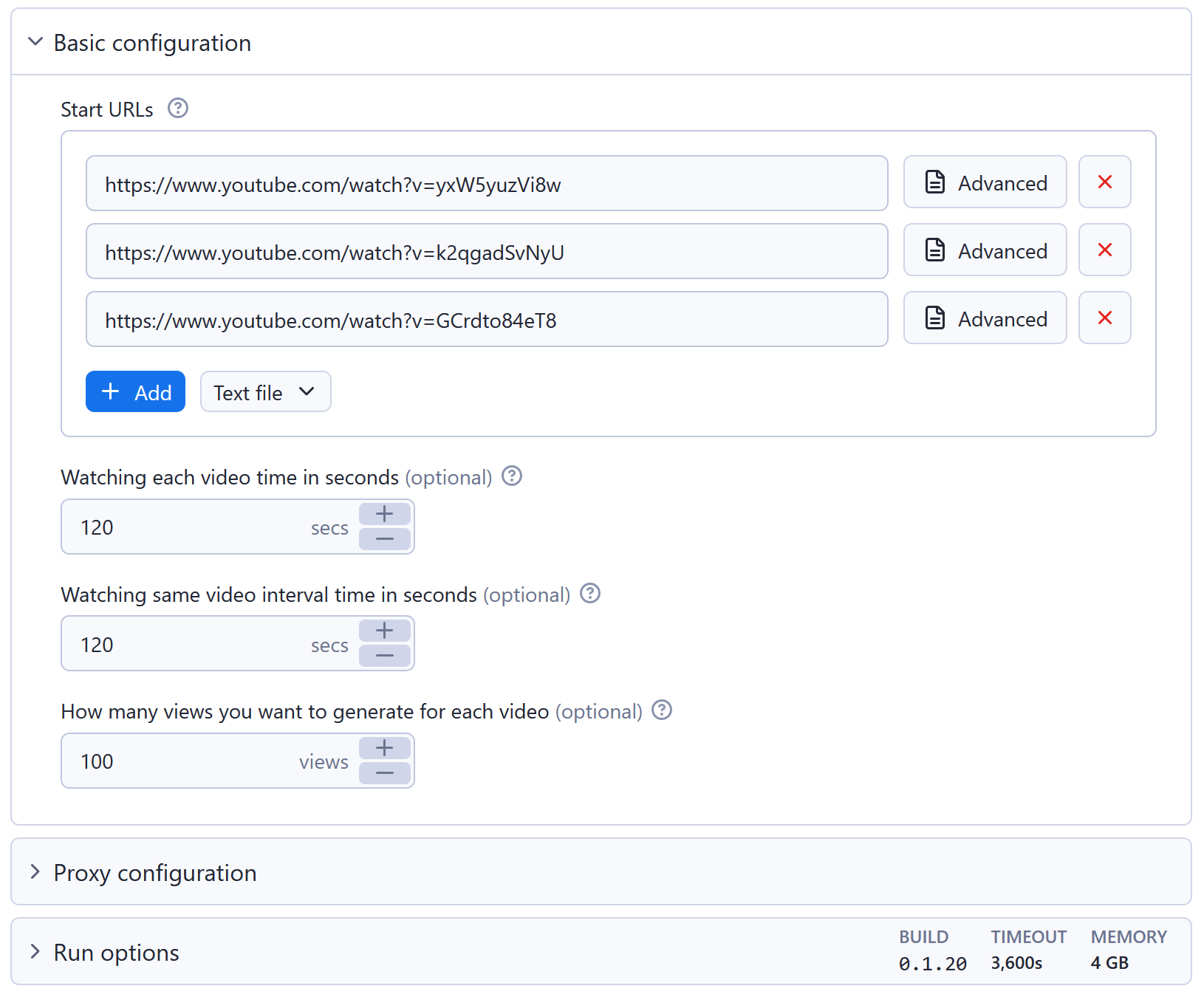Collapse the Basic configuration section
The height and width of the screenshot is (994, 1204).
coord(35,42)
